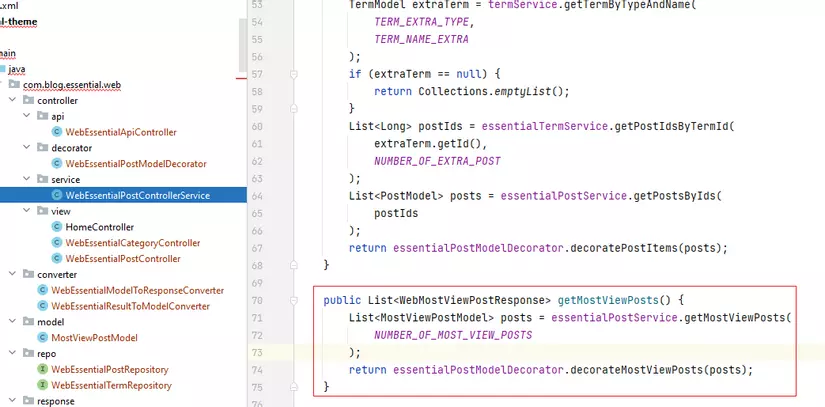Click the java source folder icon

(x=14, y=69)
